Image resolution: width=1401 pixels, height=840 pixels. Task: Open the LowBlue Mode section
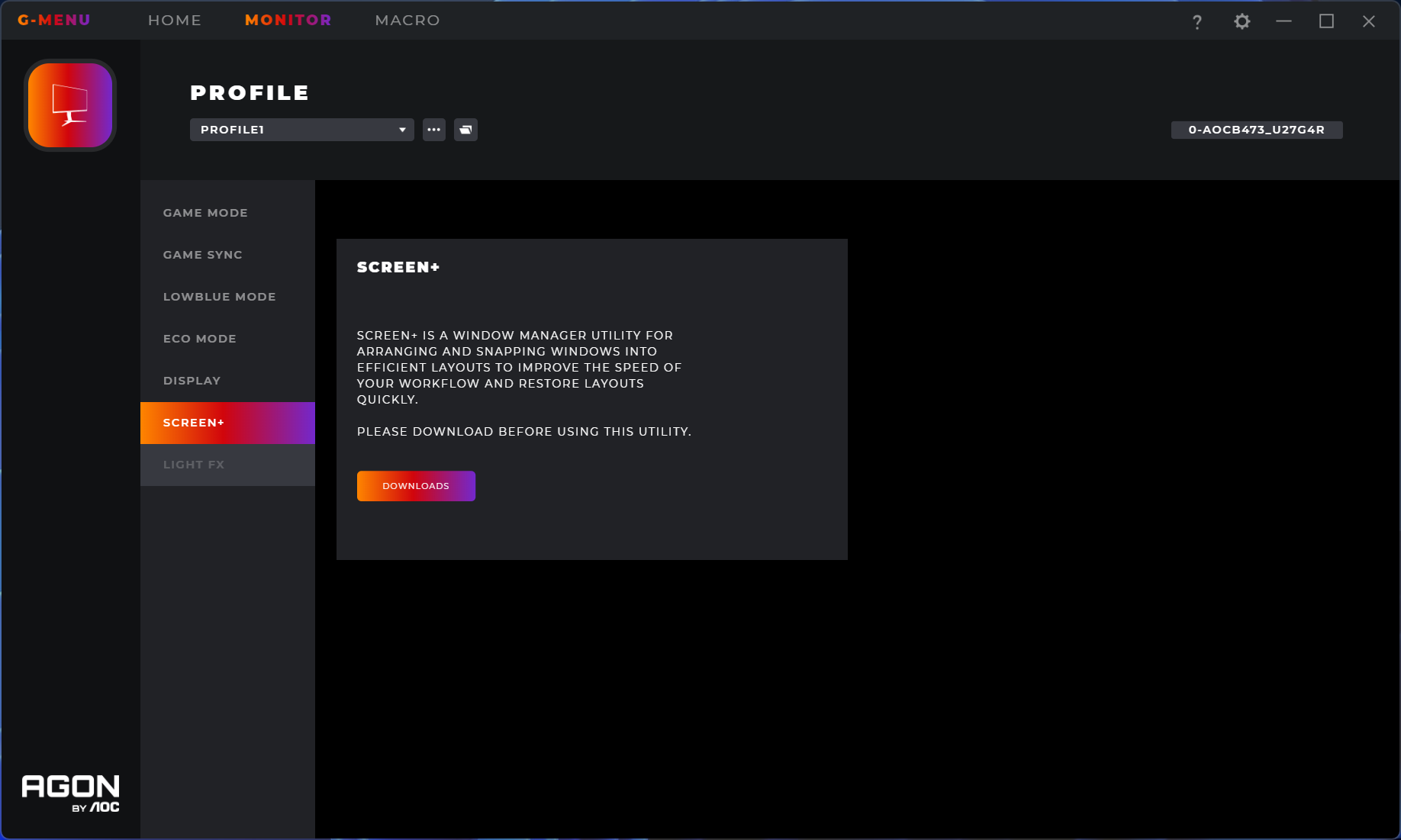(227, 297)
